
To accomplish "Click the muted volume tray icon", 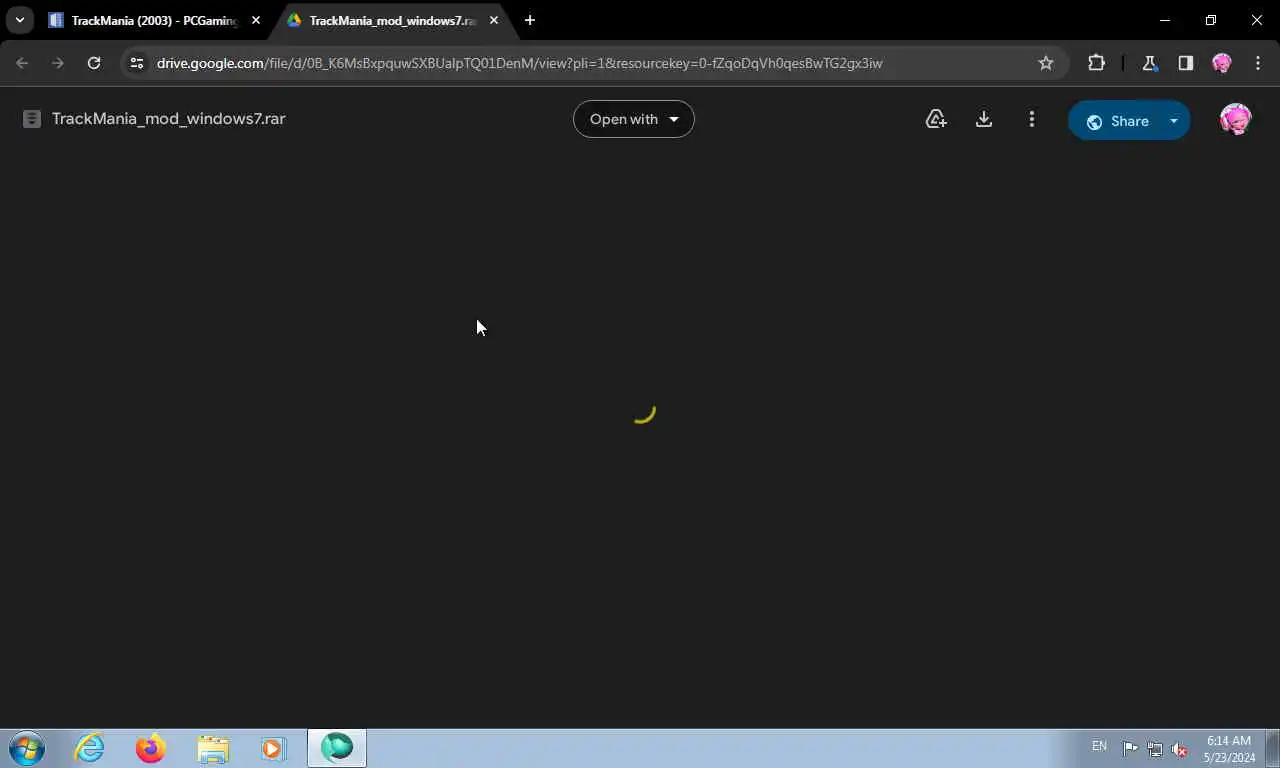I will (1180, 748).
